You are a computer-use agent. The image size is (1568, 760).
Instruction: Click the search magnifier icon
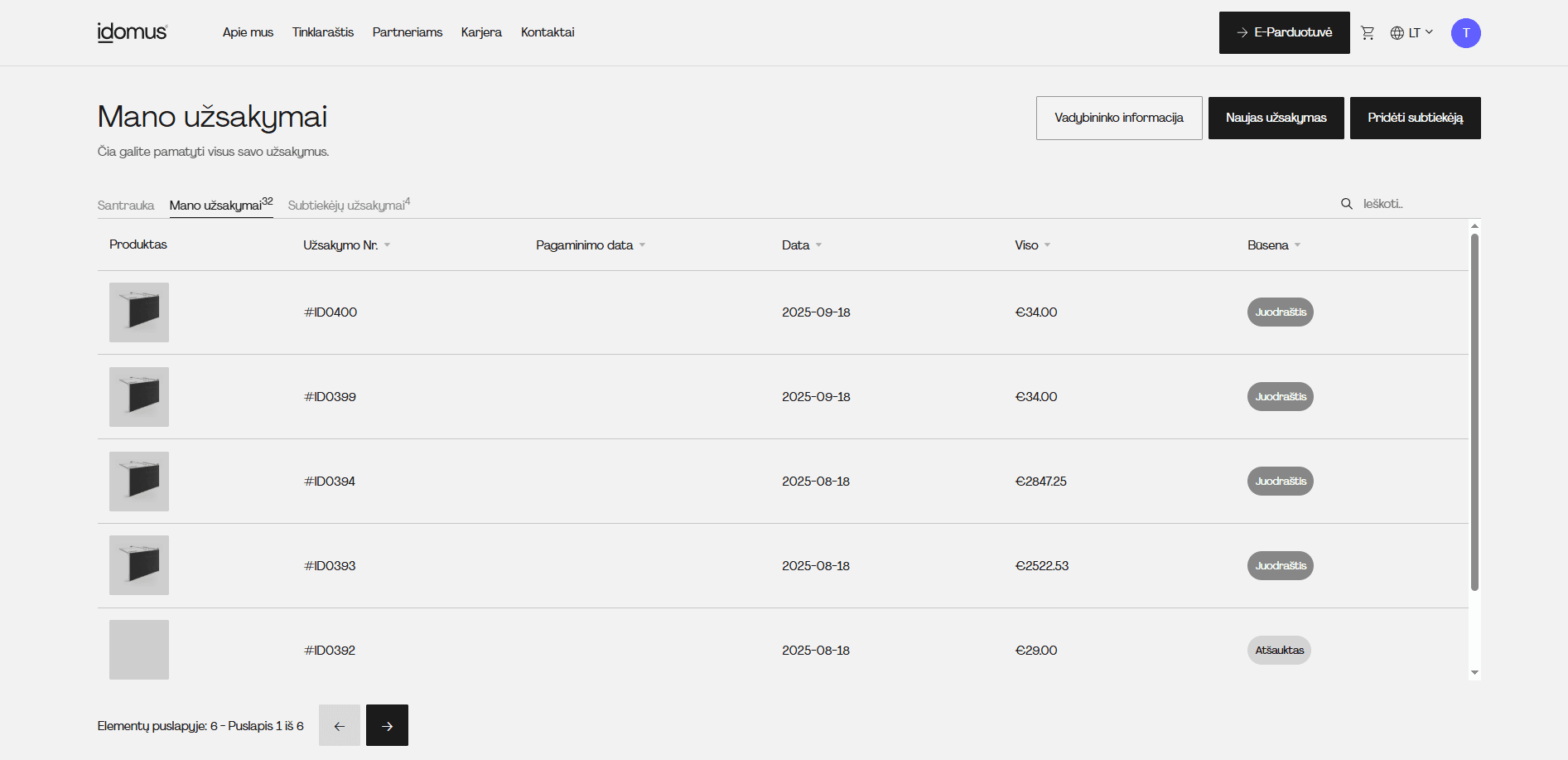1346,204
